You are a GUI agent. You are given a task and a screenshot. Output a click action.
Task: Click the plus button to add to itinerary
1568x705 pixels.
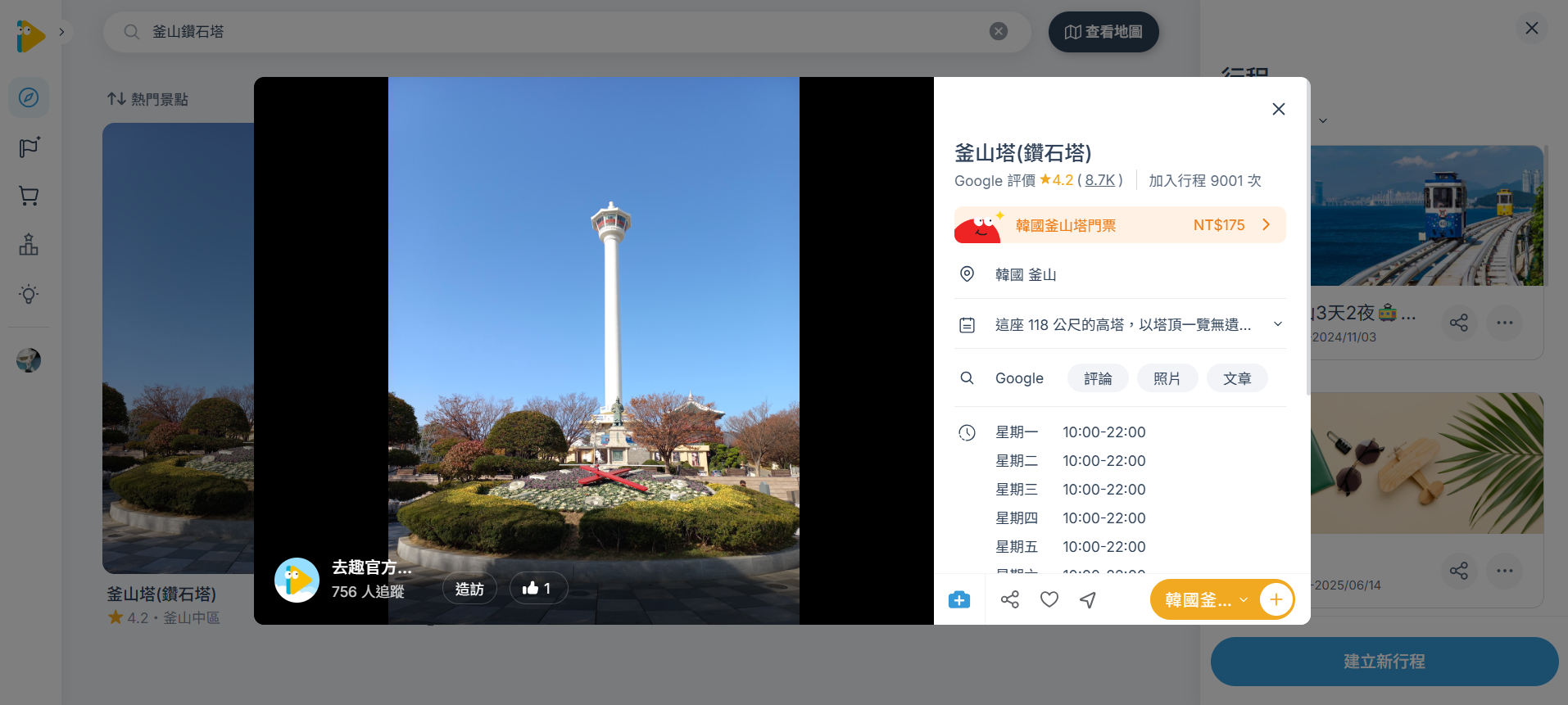tap(1276, 600)
